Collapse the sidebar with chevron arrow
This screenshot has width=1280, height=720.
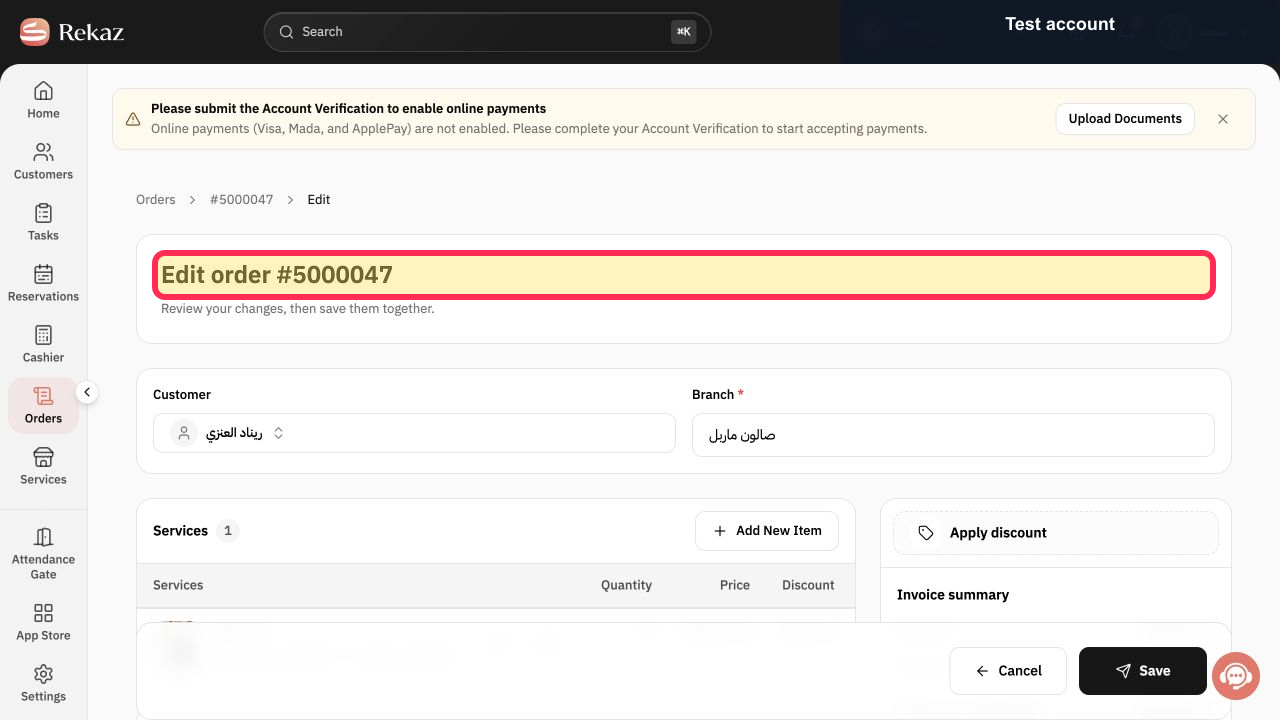(x=87, y=392)
